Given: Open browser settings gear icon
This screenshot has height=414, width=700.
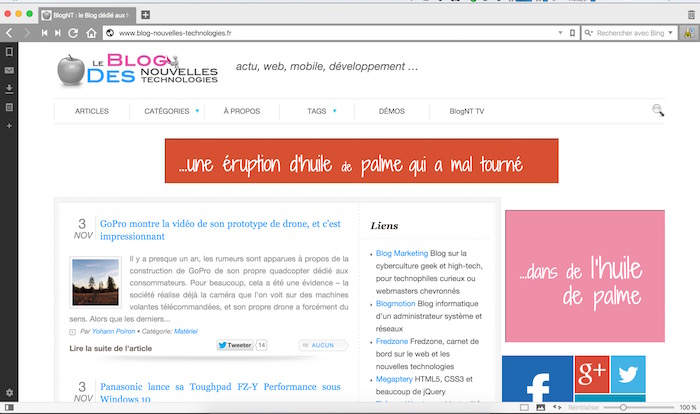Looking at the screenshot, I should [9, 392].
